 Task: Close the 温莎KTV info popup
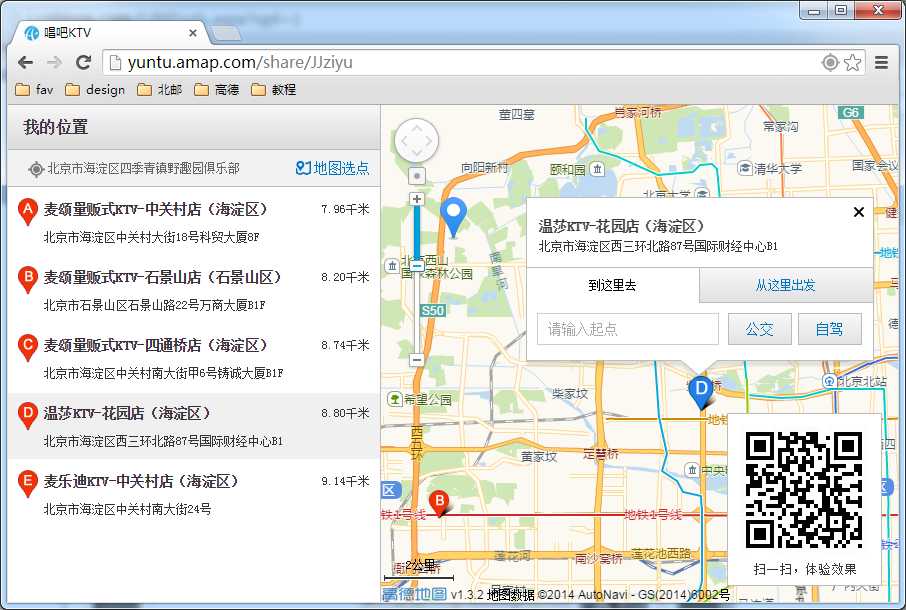[859, 213]
